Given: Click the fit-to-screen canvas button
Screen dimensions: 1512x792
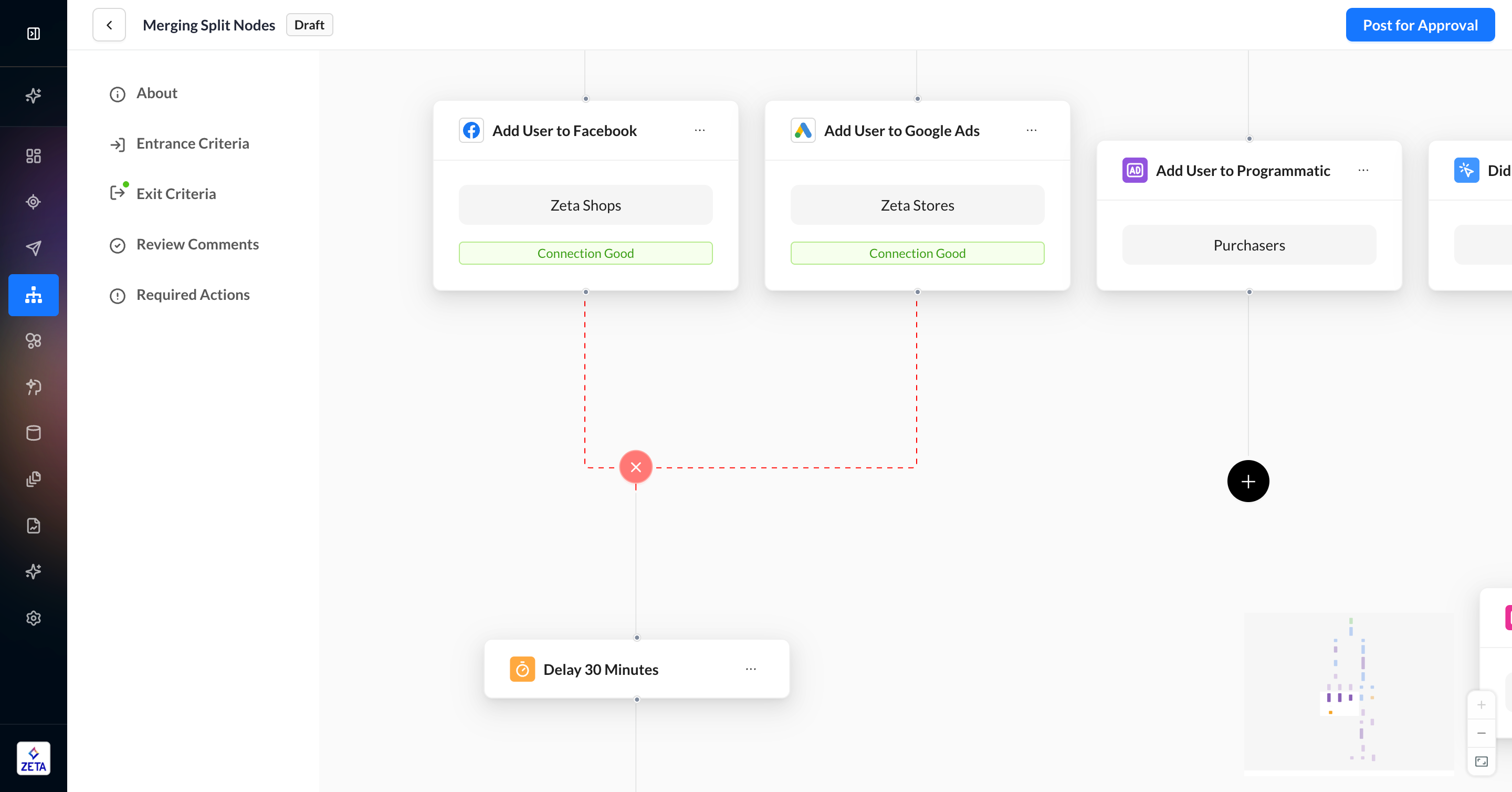Looking at the screenshot, I should coord(1481,762).
